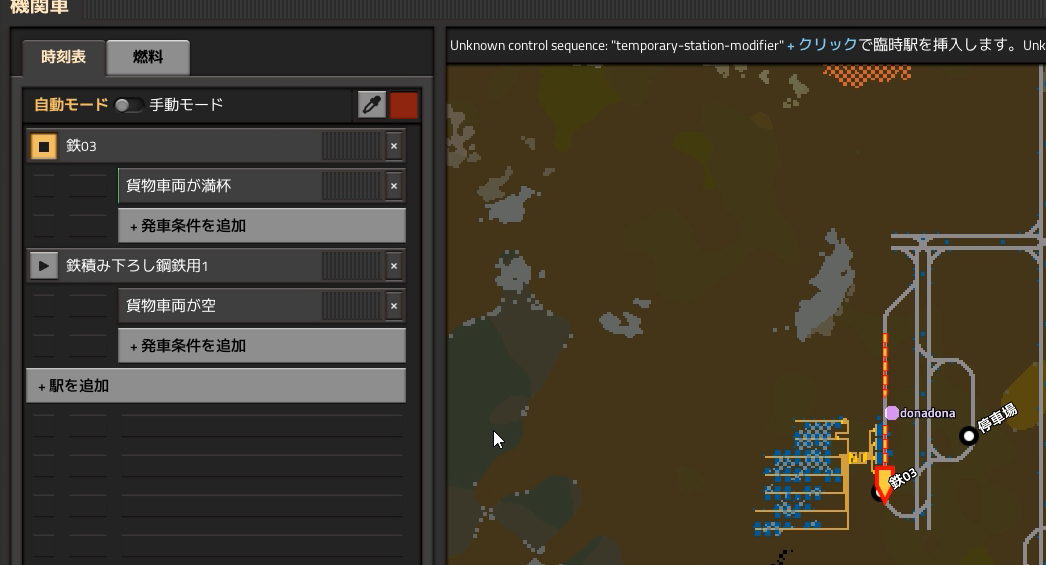Click the クリック link text in the map hint
Screen dimensions: 1046x565
coord(827,45)
